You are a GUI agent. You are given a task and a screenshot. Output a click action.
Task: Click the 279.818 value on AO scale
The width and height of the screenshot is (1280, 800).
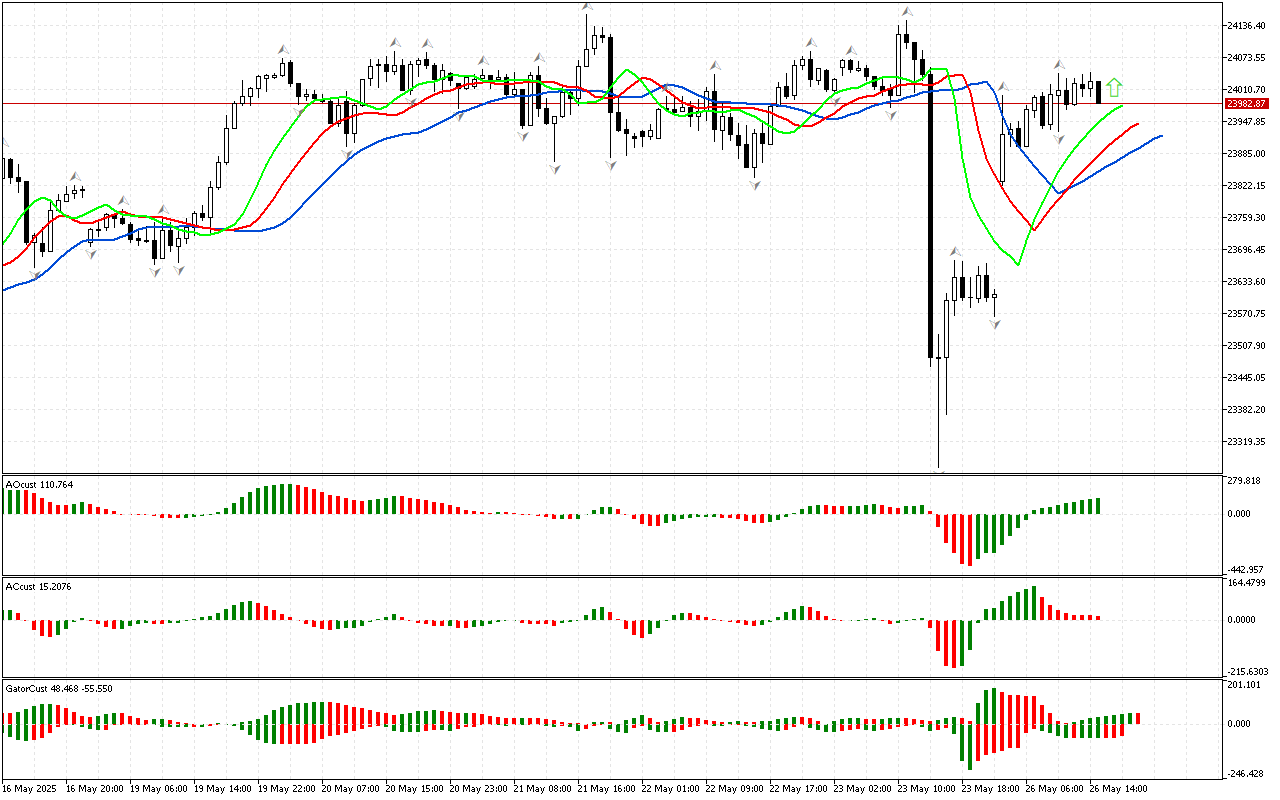click(x=1244, y=481)
